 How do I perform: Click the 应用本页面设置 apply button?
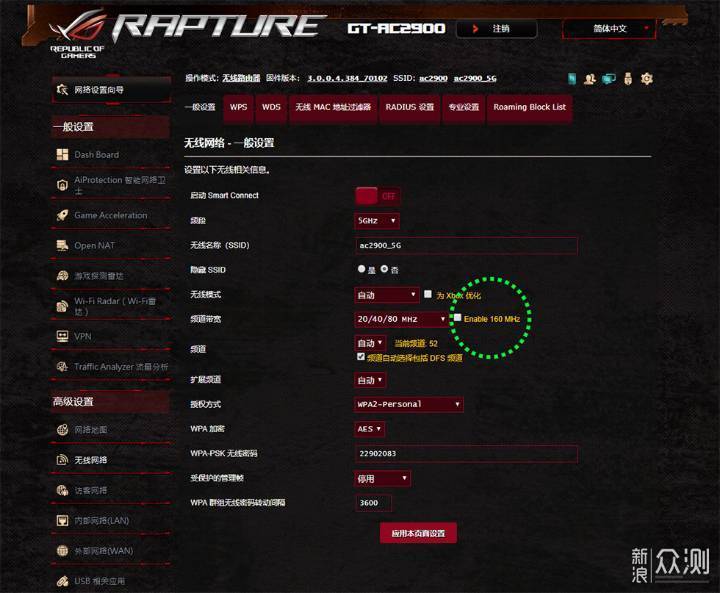pyautogui.click(x=418, y=533)
